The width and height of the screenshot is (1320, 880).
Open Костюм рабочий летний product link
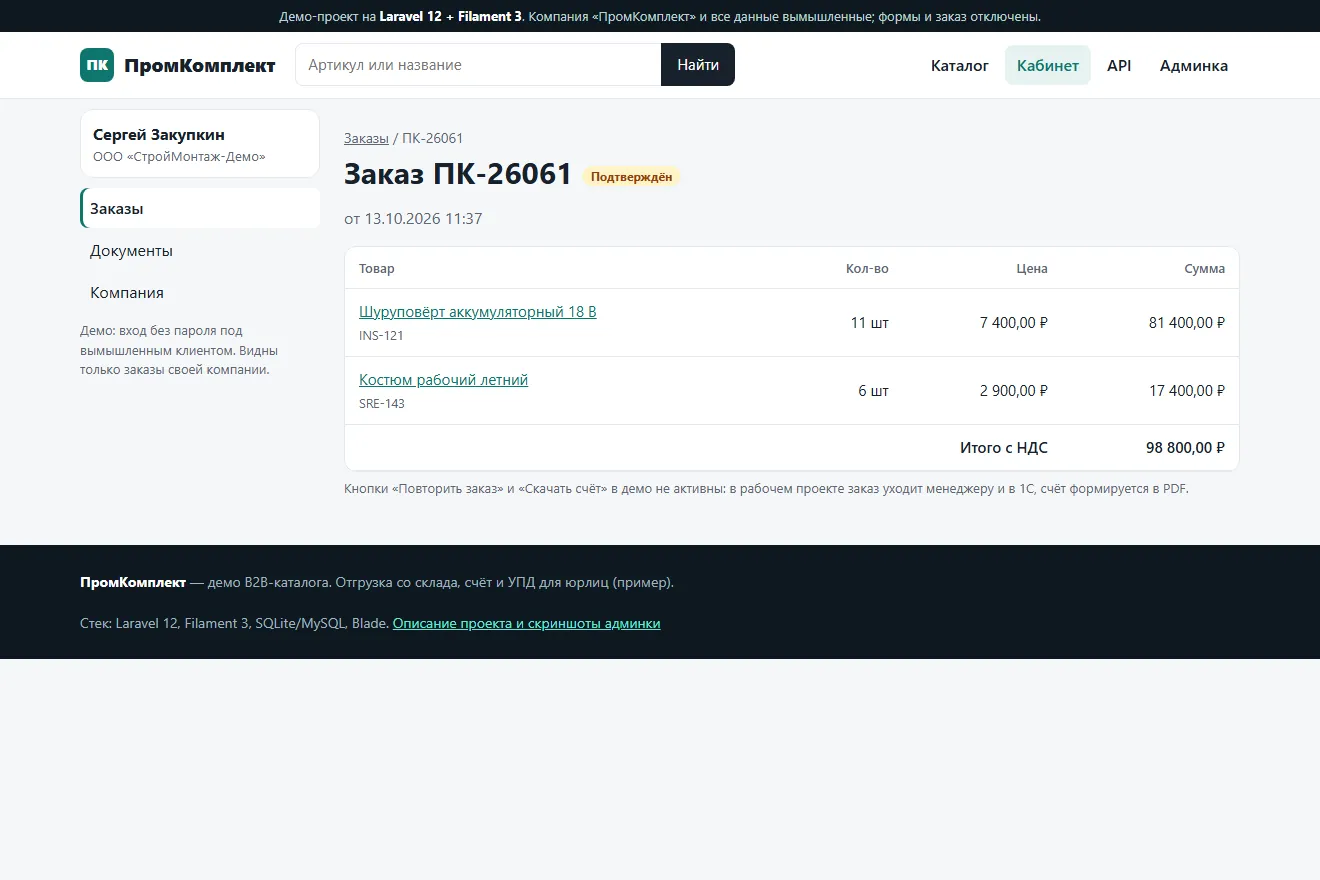coord(443,380)
